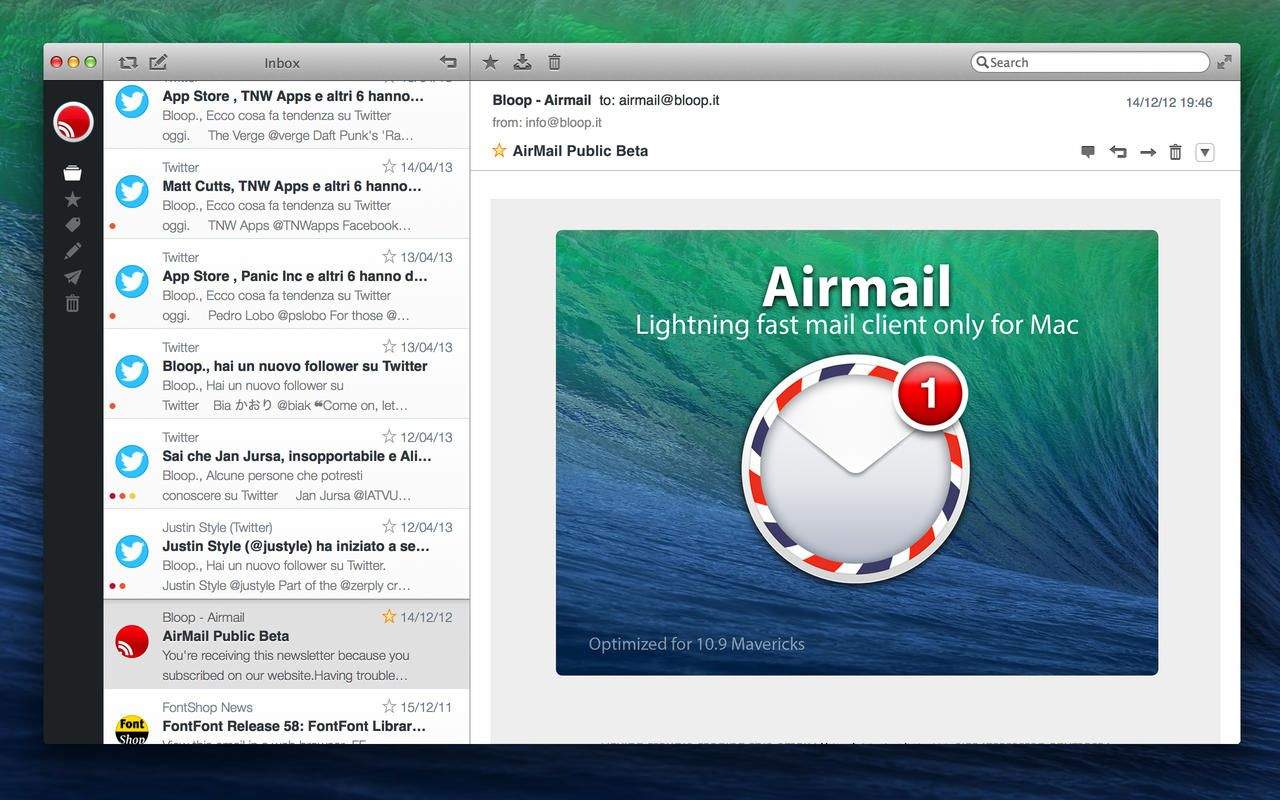
Task: Show starred messages in sidebar
Action: [72, 200]
